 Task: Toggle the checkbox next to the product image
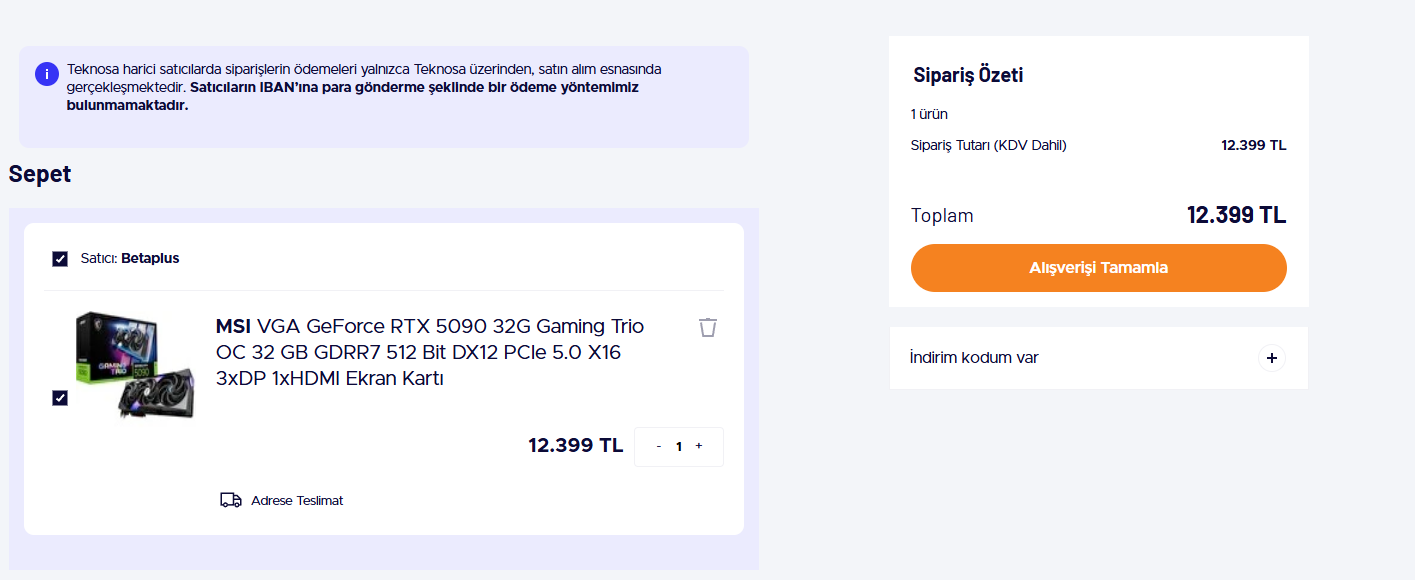click(60, 398)
